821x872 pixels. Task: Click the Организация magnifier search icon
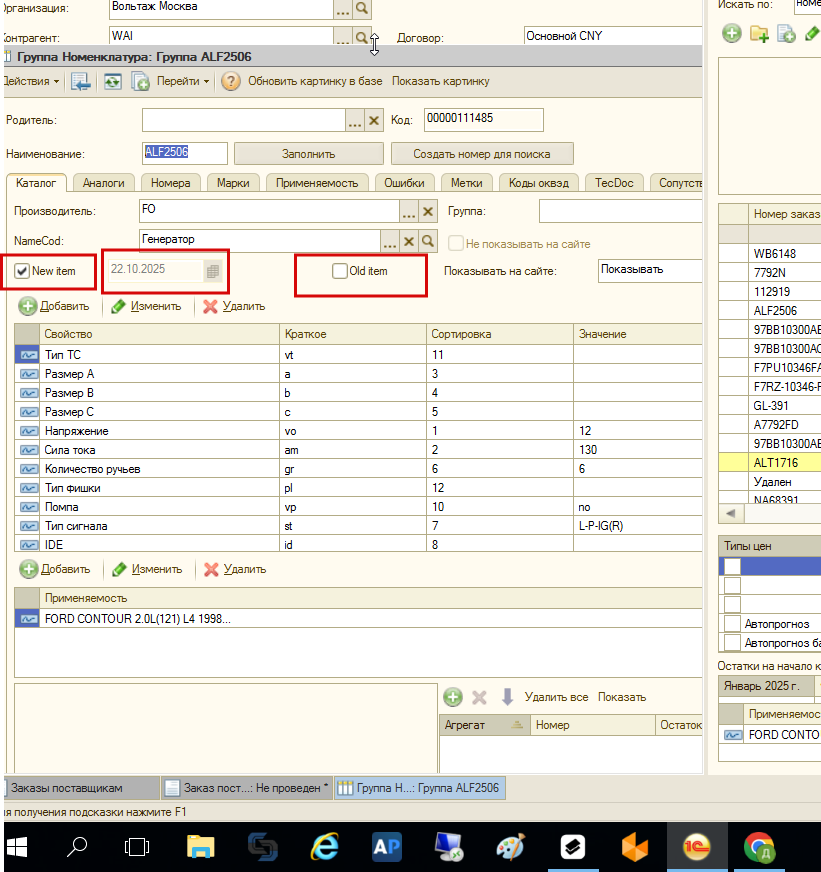click(362, 9)
